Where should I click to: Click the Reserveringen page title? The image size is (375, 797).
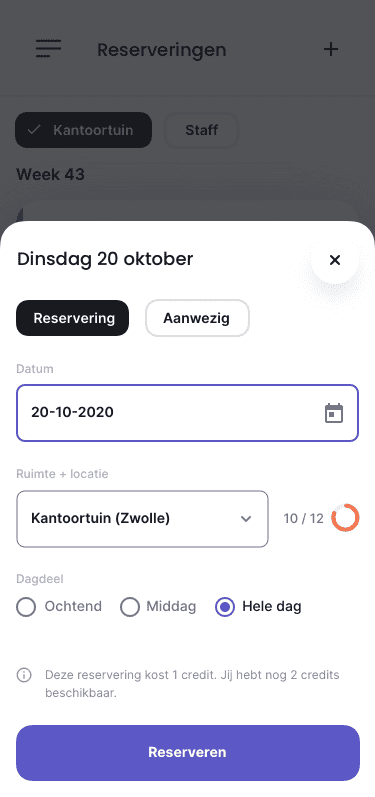(162, 50)
